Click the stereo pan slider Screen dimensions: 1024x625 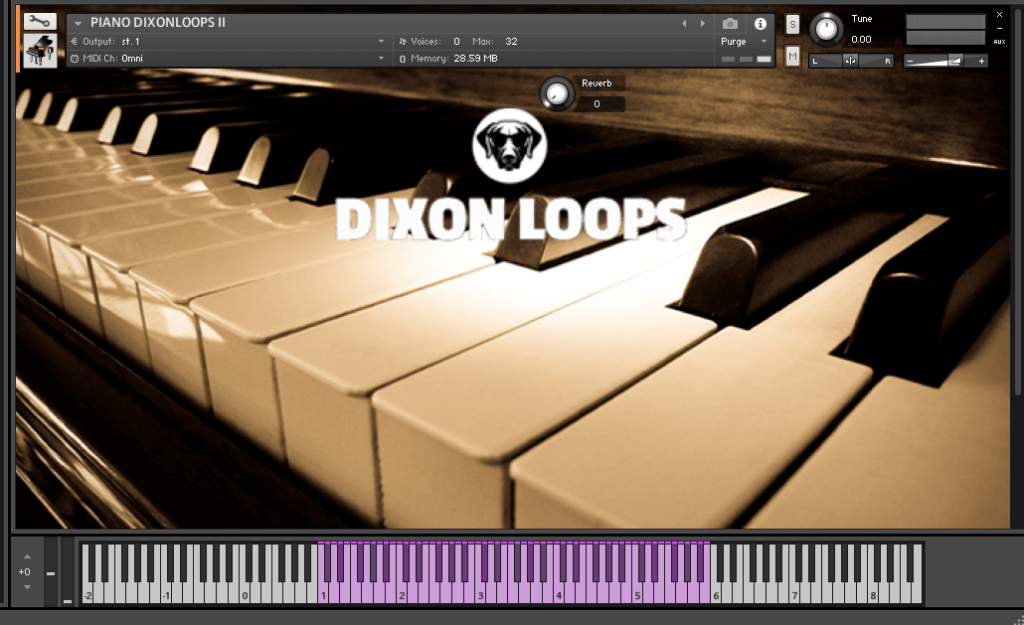coord(850,61)
